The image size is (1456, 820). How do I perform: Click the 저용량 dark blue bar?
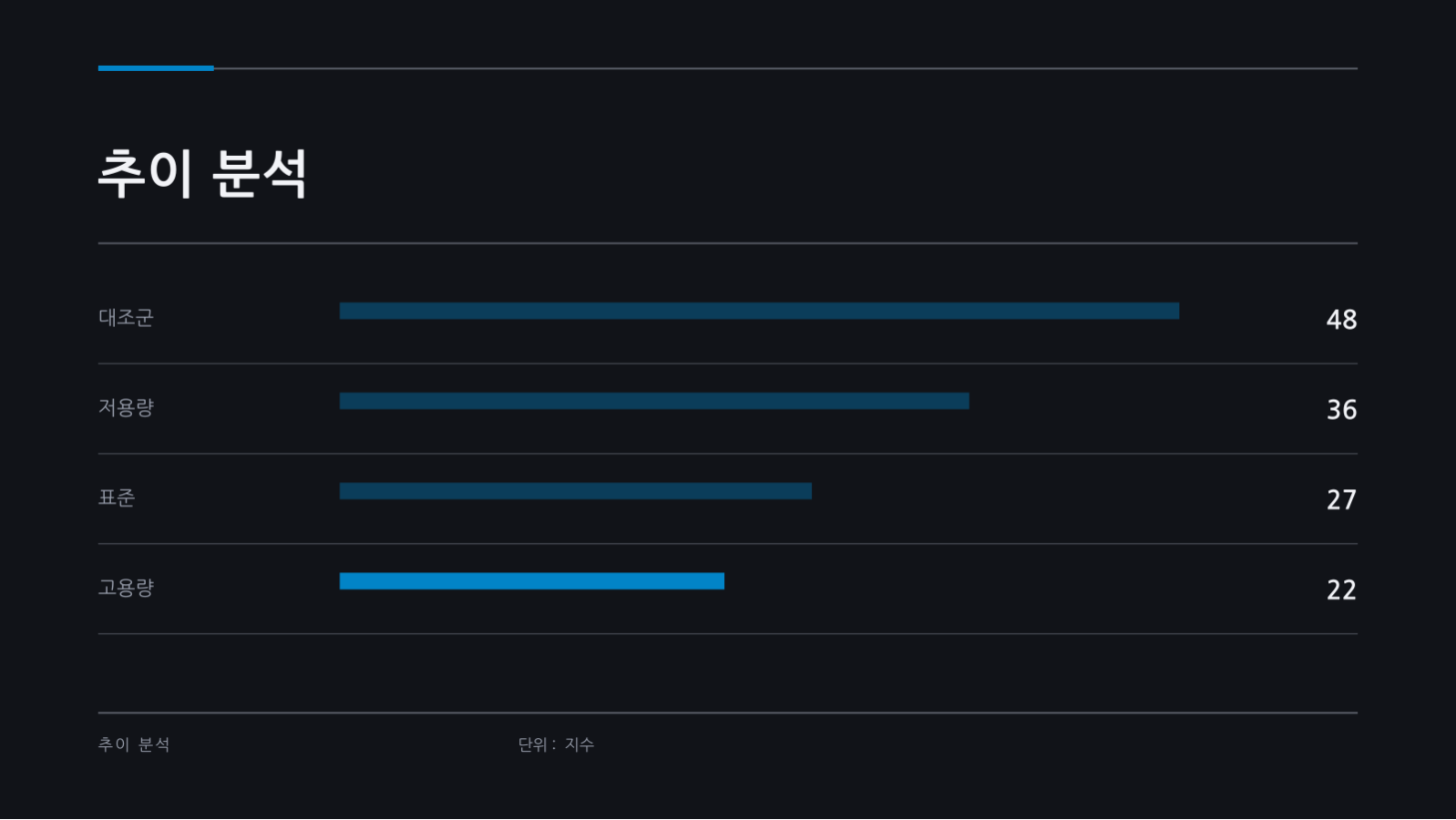[654, 401]
